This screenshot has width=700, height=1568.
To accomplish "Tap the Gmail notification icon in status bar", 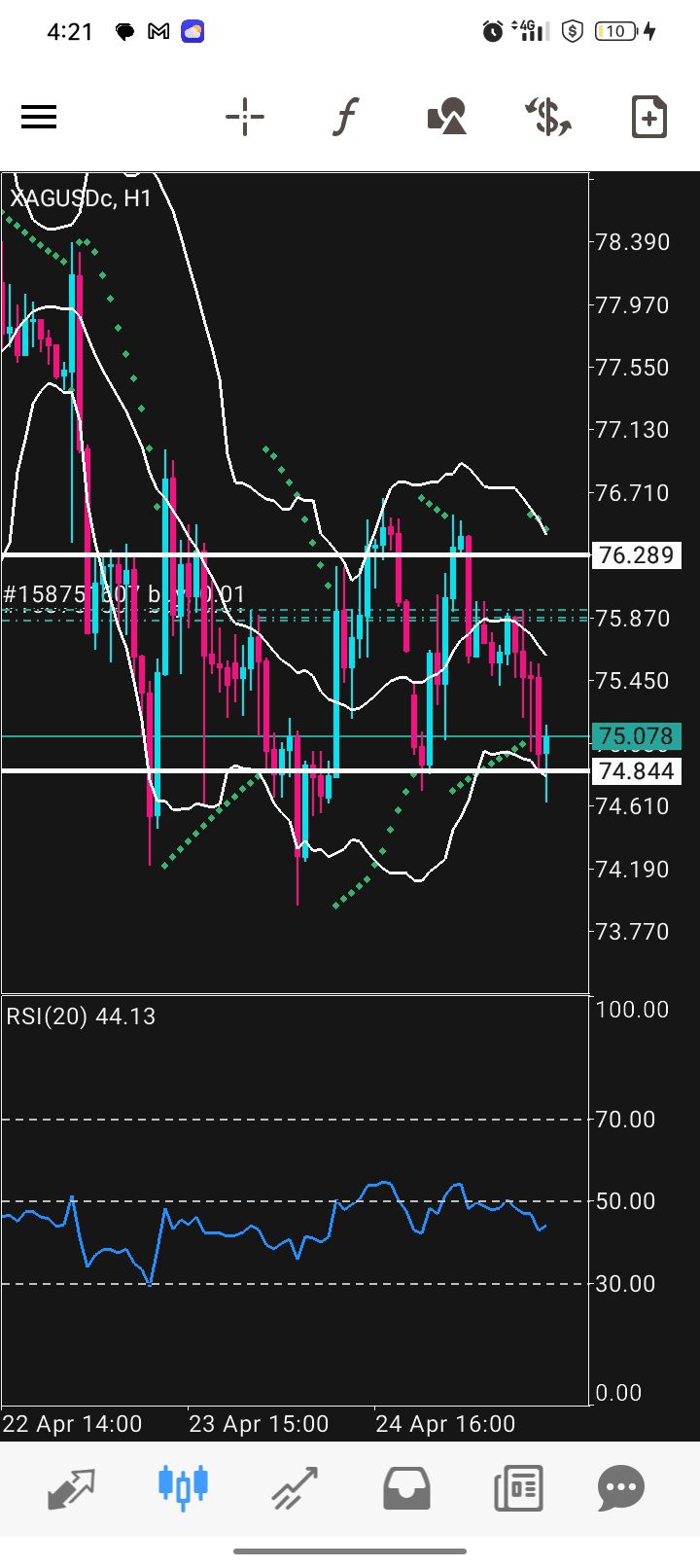I will point(157,32).
